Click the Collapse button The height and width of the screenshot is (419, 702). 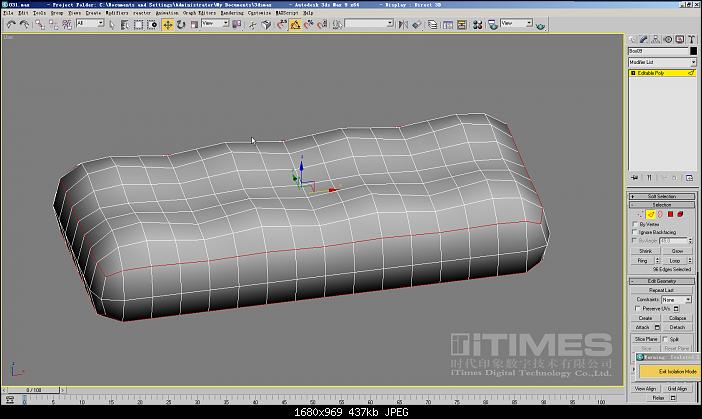click(x=677, y=318)
